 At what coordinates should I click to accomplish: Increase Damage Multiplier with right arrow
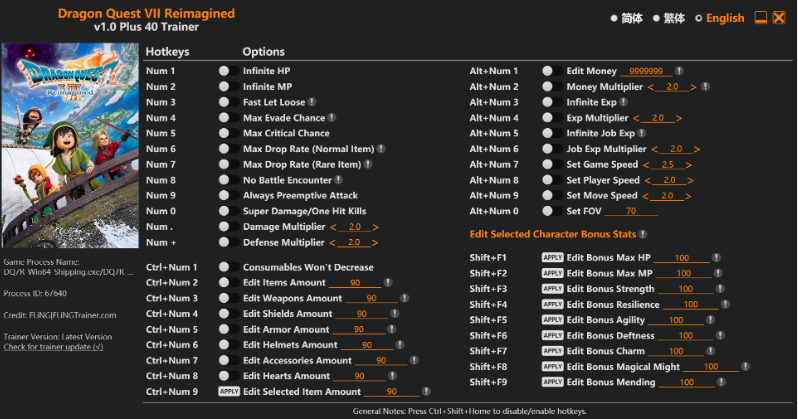[376, 227]
